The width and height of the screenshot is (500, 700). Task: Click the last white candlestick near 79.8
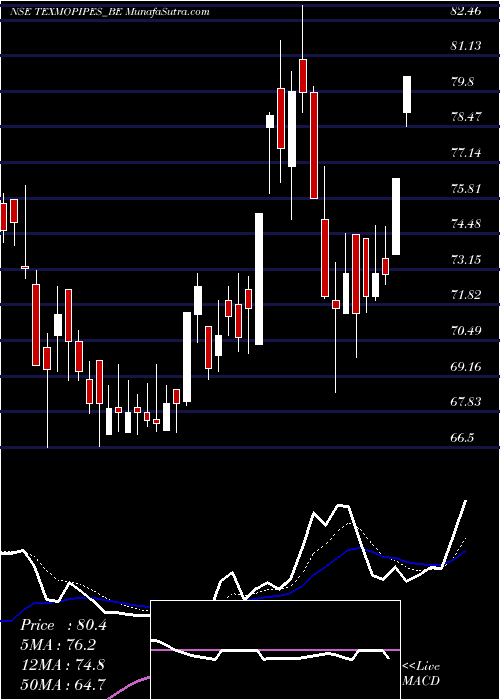point(407,94)
